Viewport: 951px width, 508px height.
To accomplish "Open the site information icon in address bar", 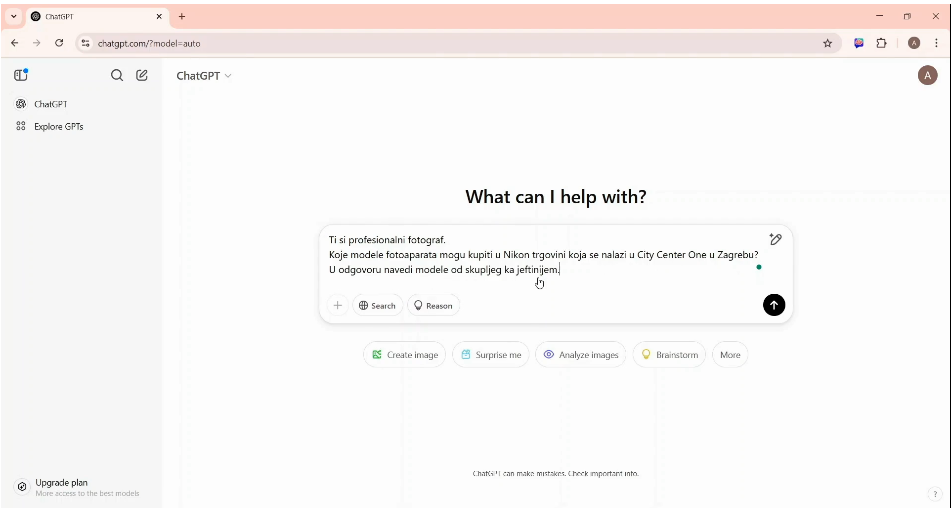I will (x=86, y=44).
